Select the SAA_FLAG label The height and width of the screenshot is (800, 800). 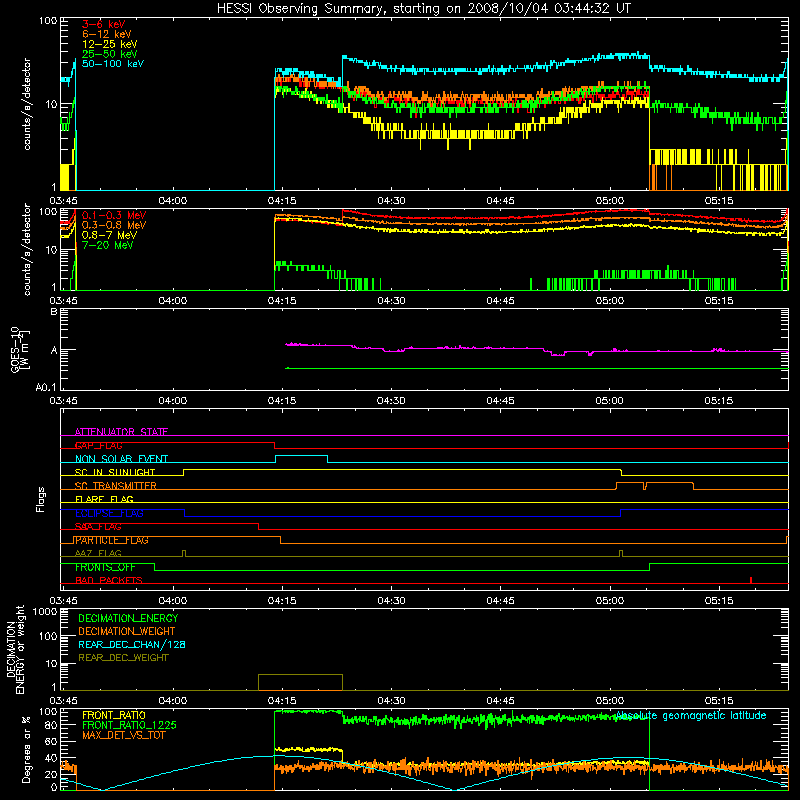click(98, 527)
